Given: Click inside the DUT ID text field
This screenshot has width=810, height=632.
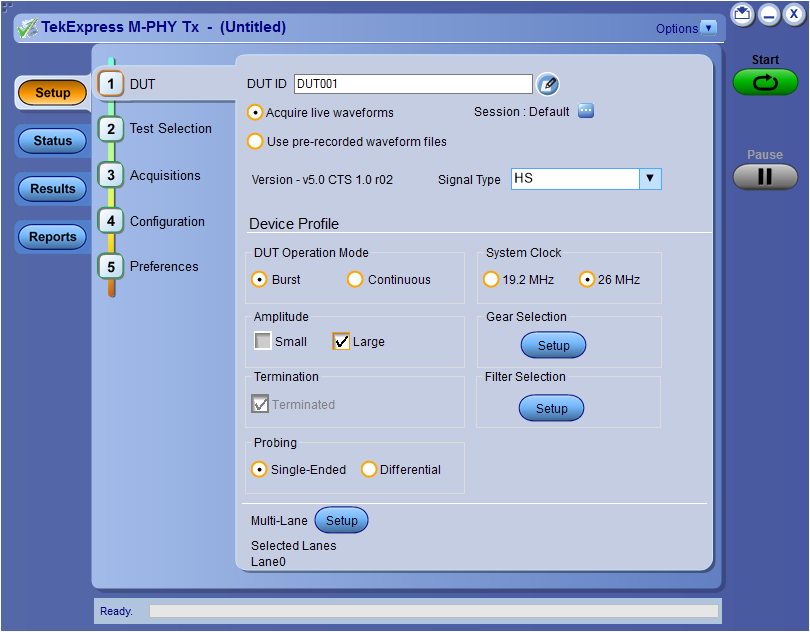Looking at the screenshot, I should click(x=413, y=84).
